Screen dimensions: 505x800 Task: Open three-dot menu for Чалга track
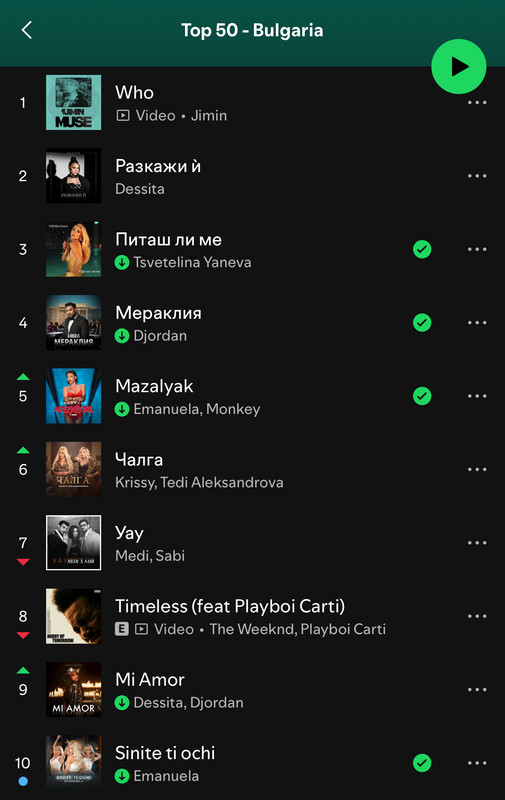pos(477,469)
